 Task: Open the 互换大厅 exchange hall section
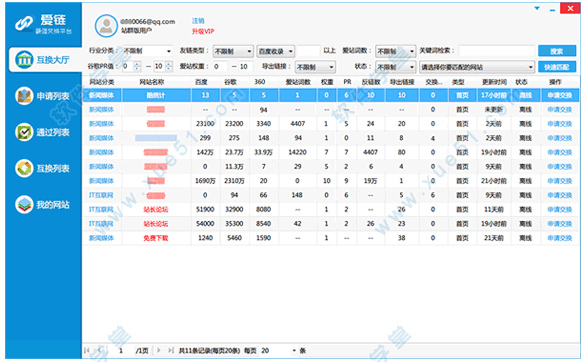click(x=45, y=60)
